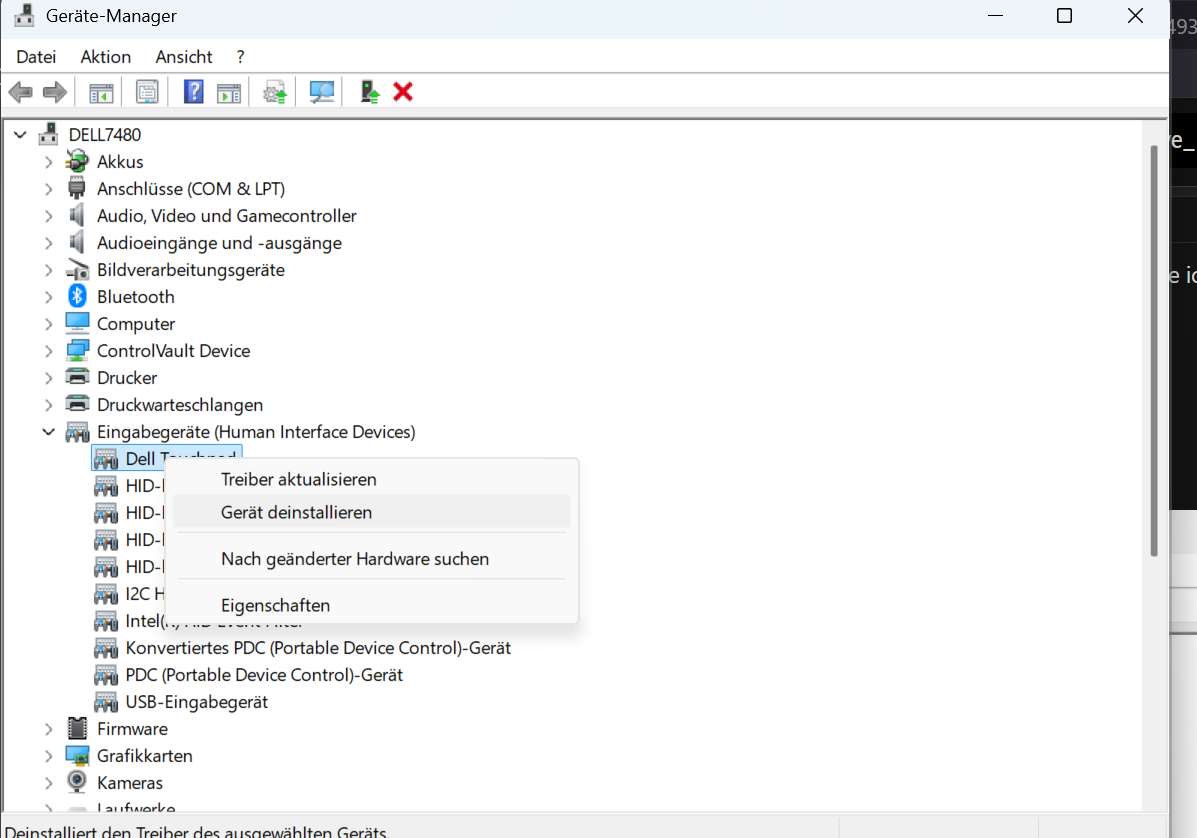Select the Bluetooth category icon
Image resolution: width=1197 pixels, height=838 pixels.
click(x=77, y=297)
